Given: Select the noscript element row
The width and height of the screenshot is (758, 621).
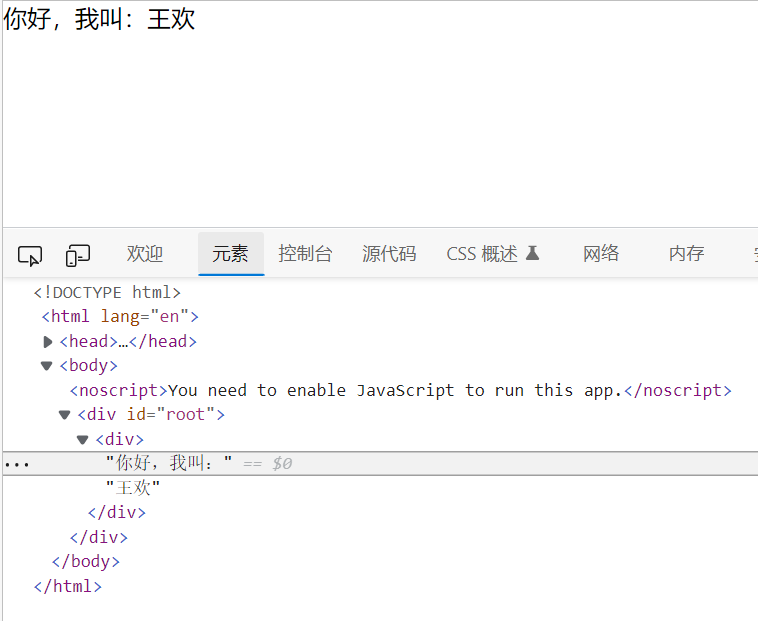Looking at the screenshot, I should click(401, 390).
